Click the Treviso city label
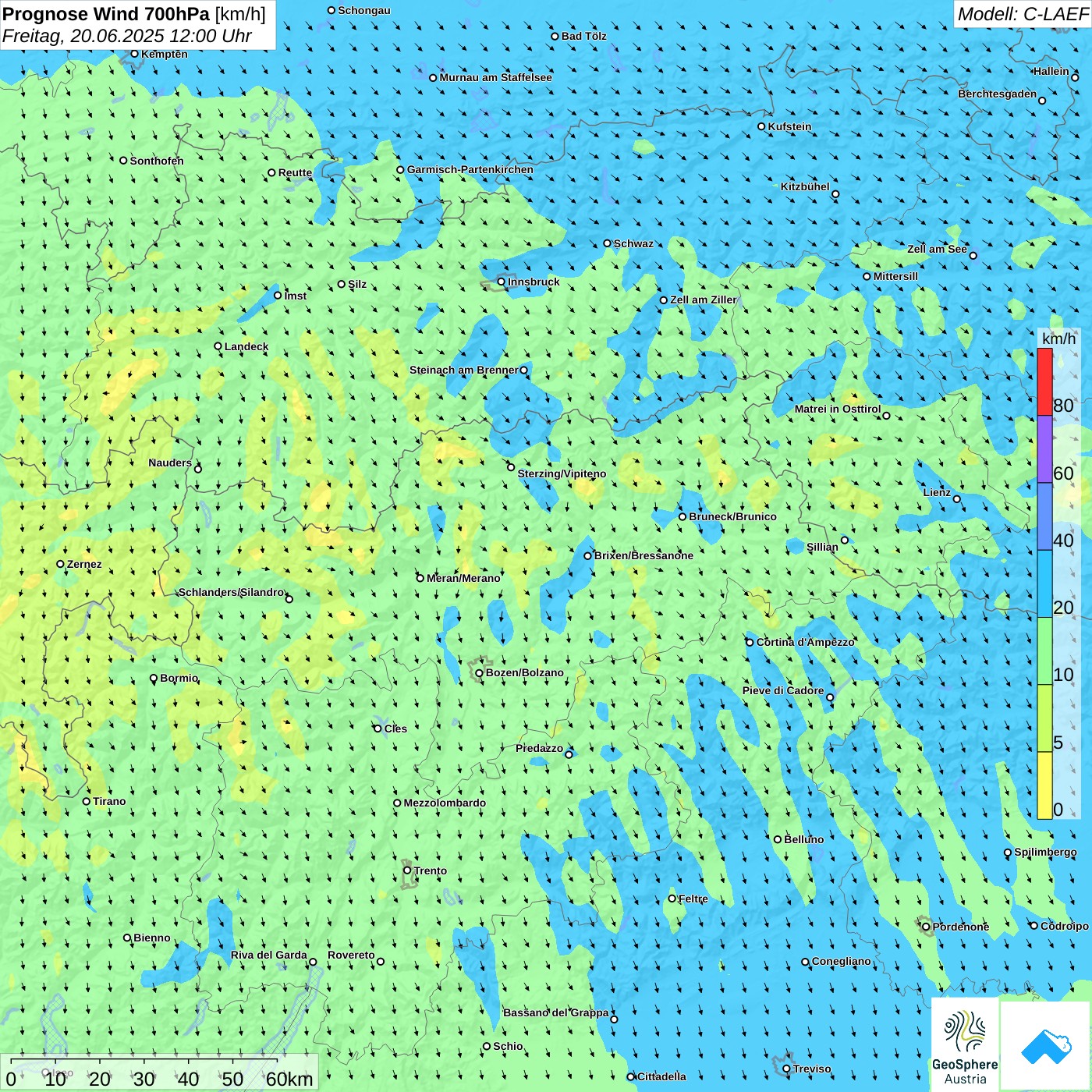 click(812, 1069)
